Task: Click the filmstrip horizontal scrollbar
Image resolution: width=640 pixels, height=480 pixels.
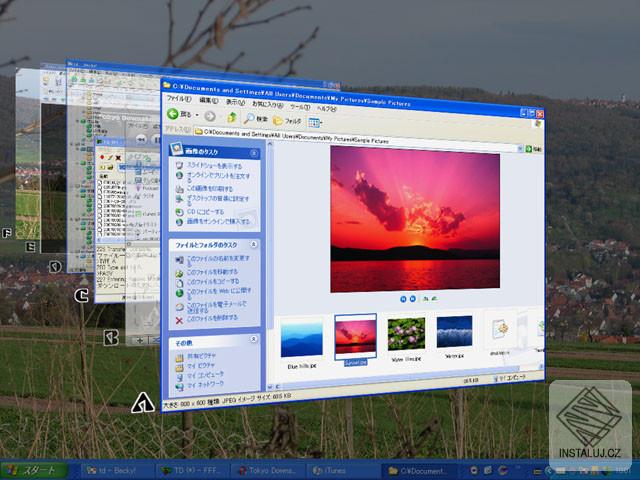Action: [408, 378]
